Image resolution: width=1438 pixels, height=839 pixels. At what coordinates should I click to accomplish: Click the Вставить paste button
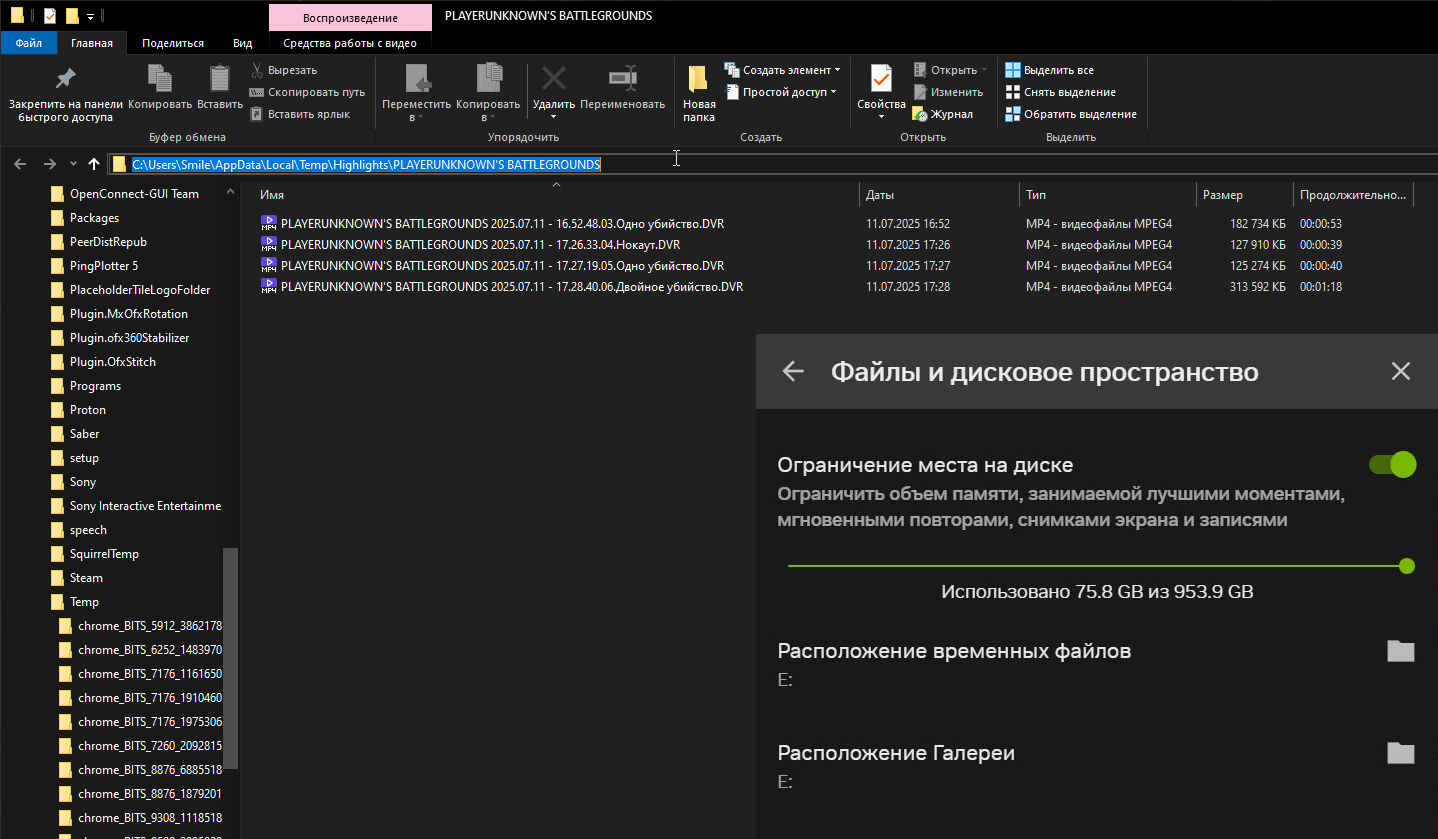(x=220, y=88)
